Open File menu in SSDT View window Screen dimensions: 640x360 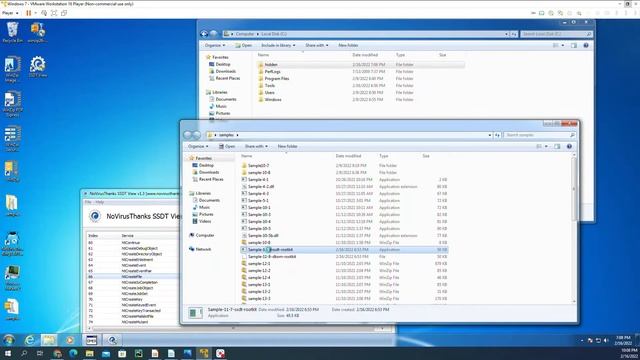point(88,202)
